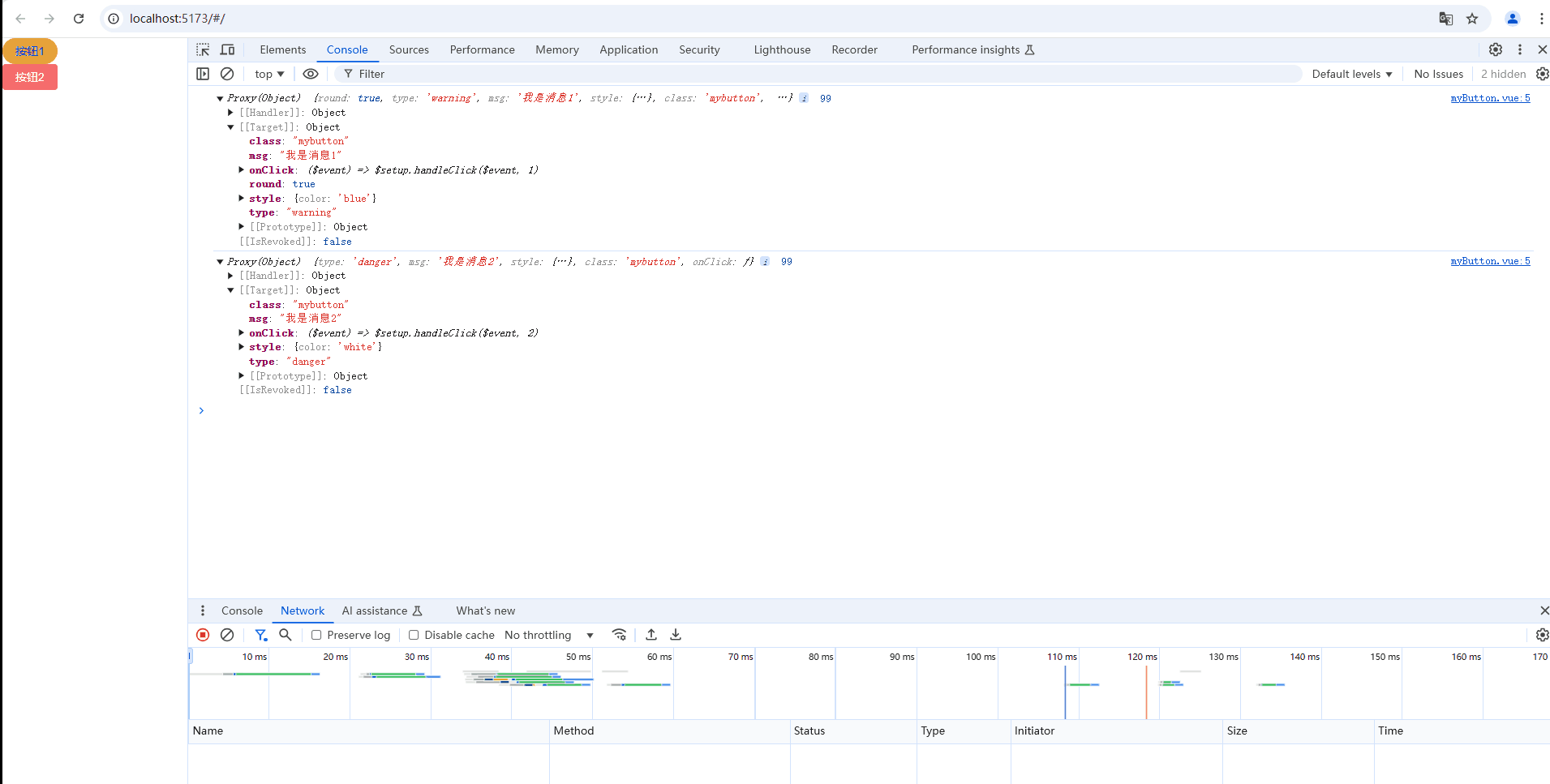1550x784 pixels.
Task: Switch to the Elements tab
Action: (283, 49)
